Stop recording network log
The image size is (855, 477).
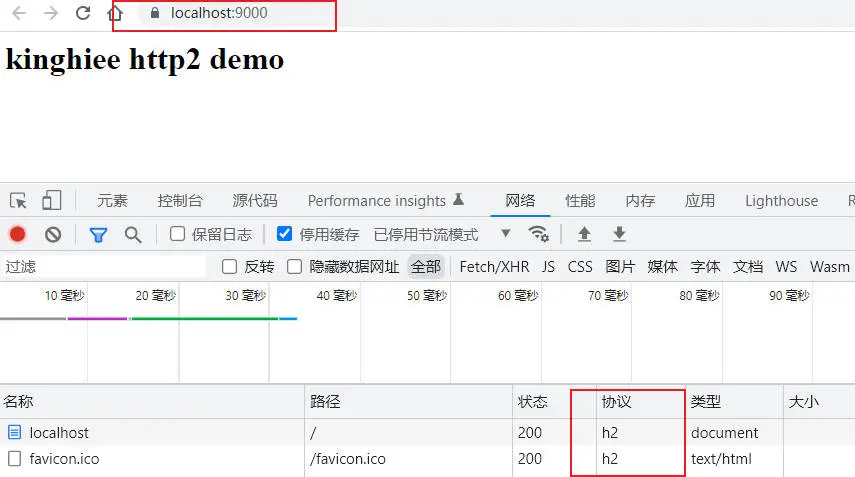pyautogui.click(x=17, y=234)
